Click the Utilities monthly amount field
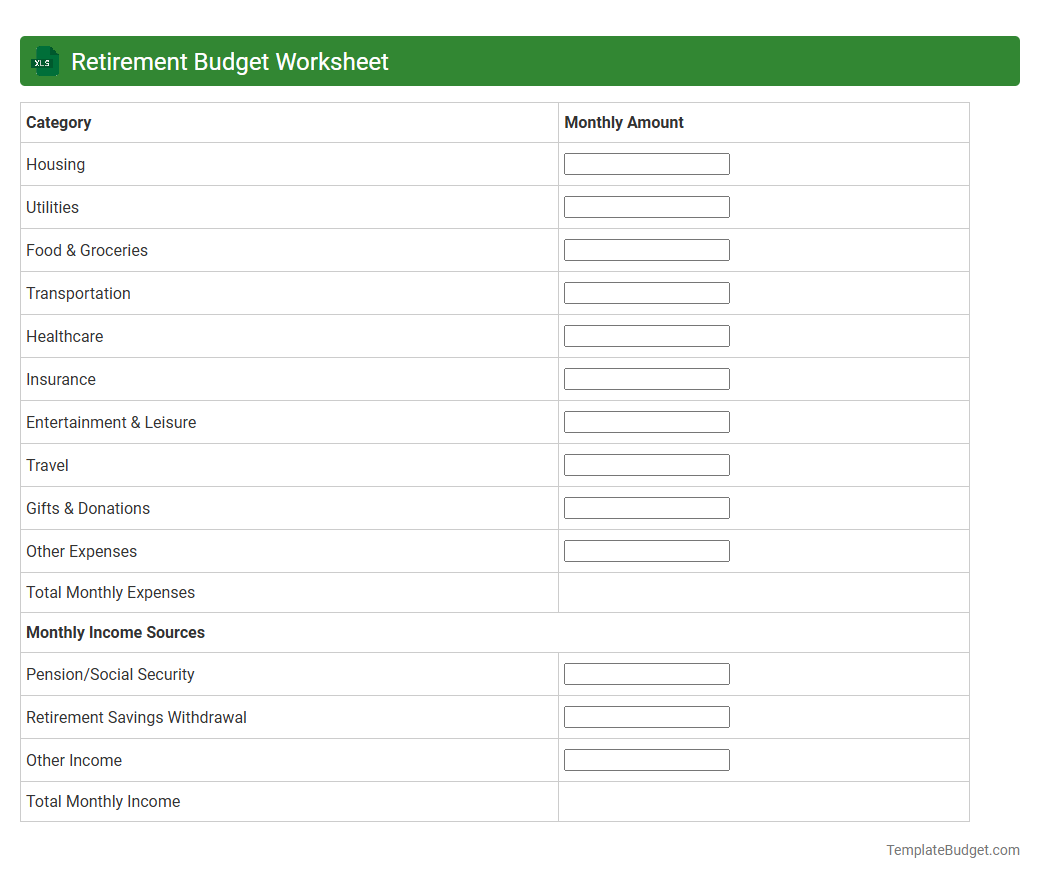The image size is (1040, 879). tap(646, 206)
